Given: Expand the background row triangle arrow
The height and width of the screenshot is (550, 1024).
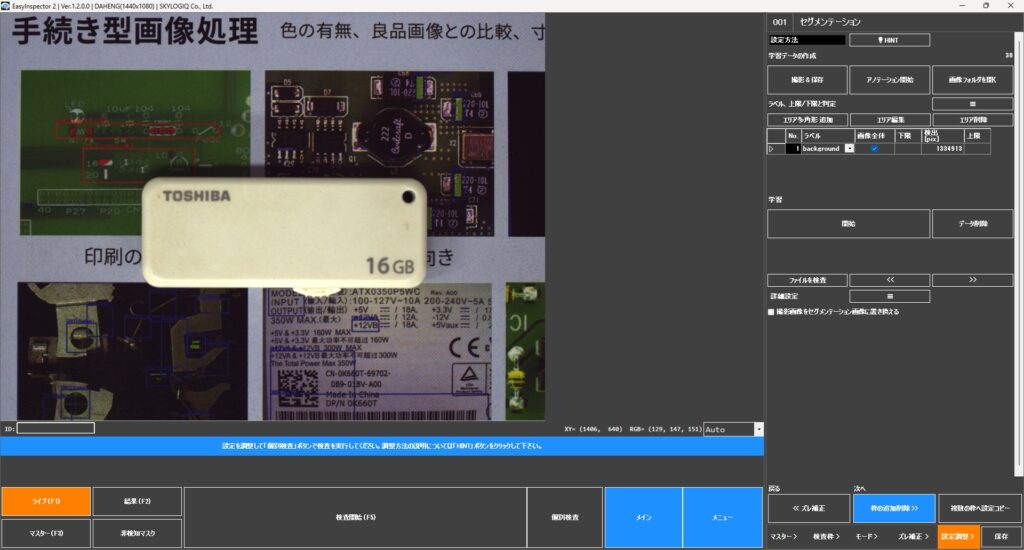Looking at the screenshot, I should click(771, 149).
